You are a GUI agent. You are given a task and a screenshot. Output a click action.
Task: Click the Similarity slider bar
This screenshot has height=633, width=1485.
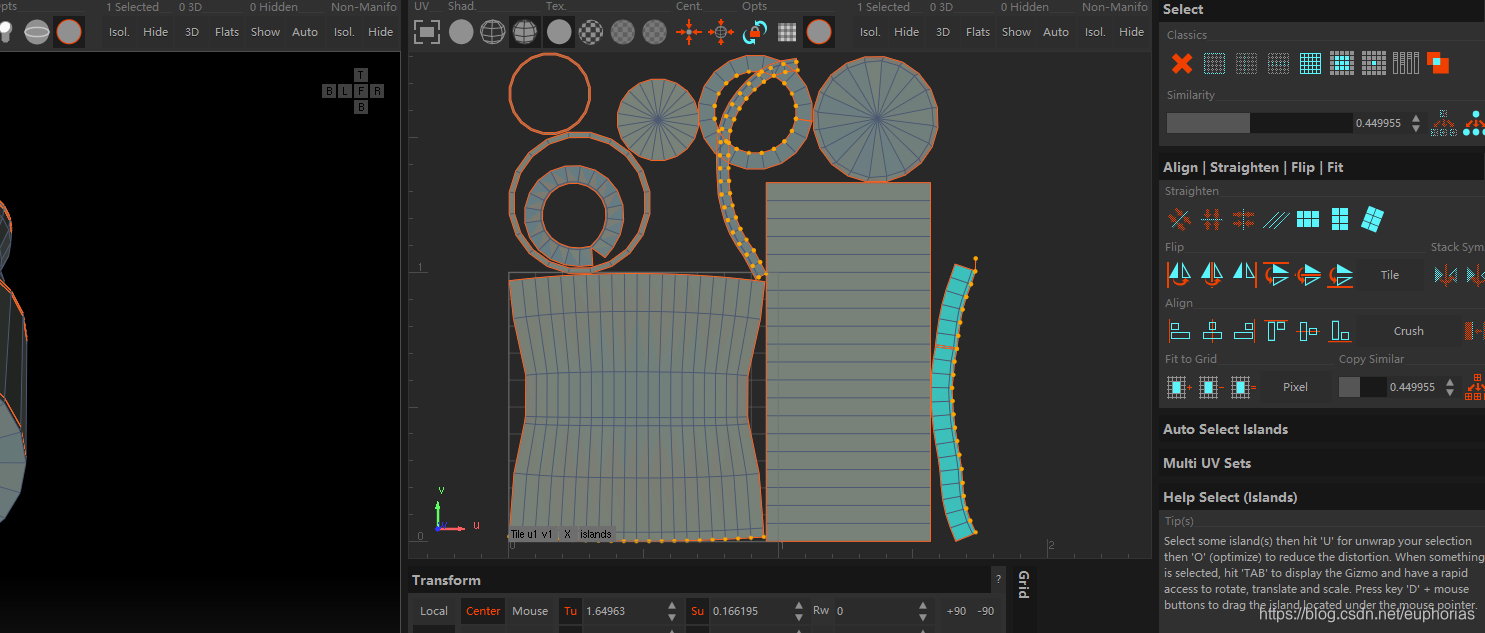tap(1259, 123)
